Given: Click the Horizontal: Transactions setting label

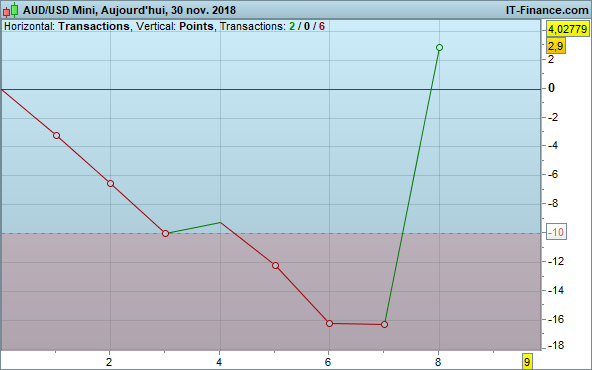Looking at the screenshot, I should pyautogui.click(x=66, y=26).
